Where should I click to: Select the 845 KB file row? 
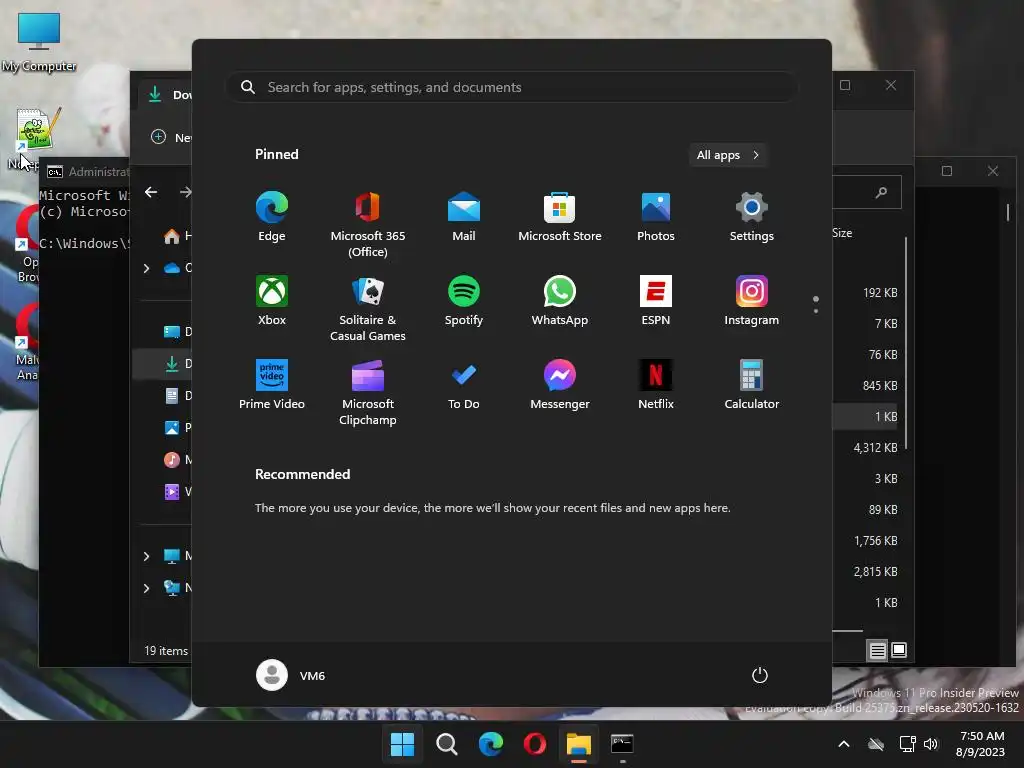[x=866, y=385]
